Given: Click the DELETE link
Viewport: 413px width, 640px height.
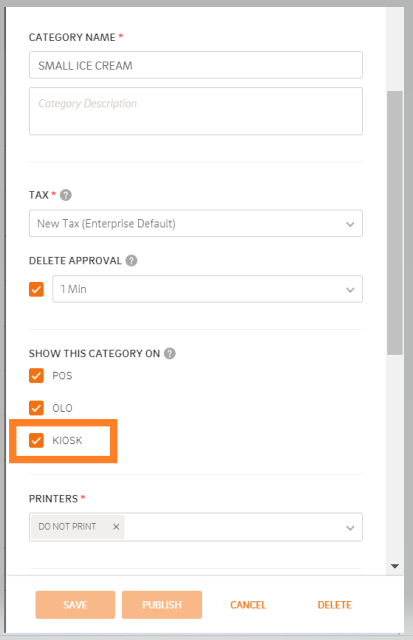Looking at the screenshot, I should (335, 605).
